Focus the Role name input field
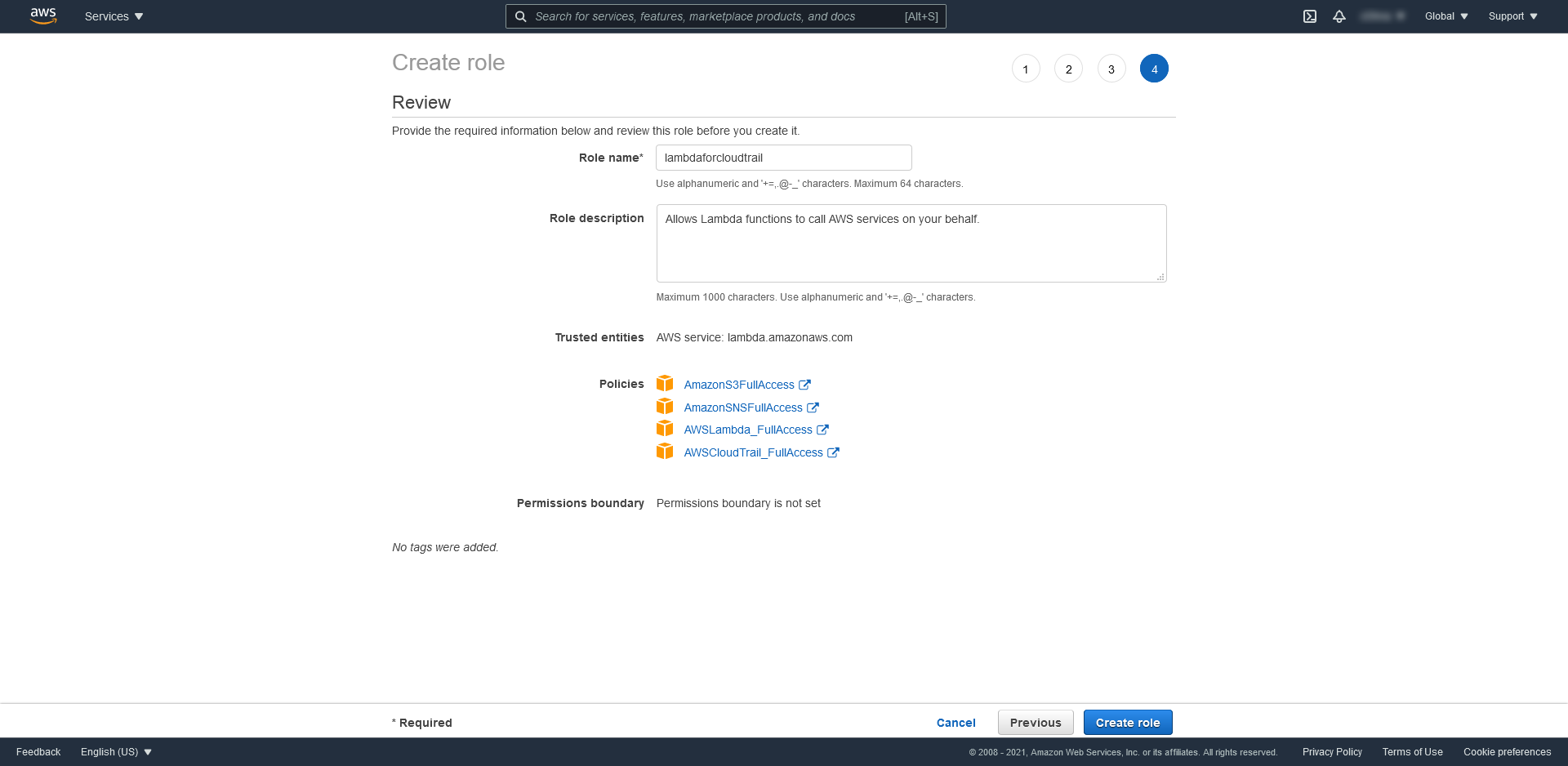This screenshot has height=766, width=1568. [x=784, y=158]
